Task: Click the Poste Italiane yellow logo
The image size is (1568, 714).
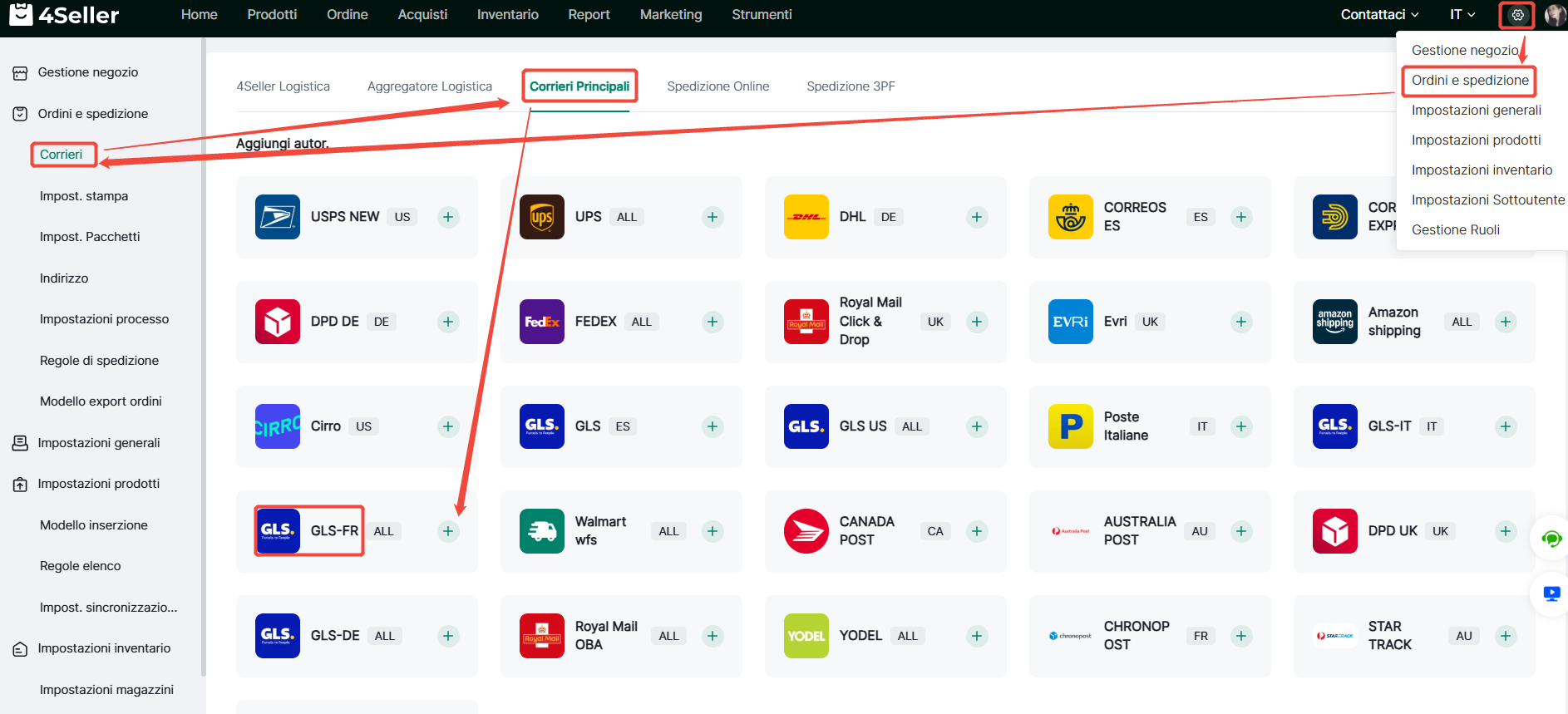Action: (1071, 426)
